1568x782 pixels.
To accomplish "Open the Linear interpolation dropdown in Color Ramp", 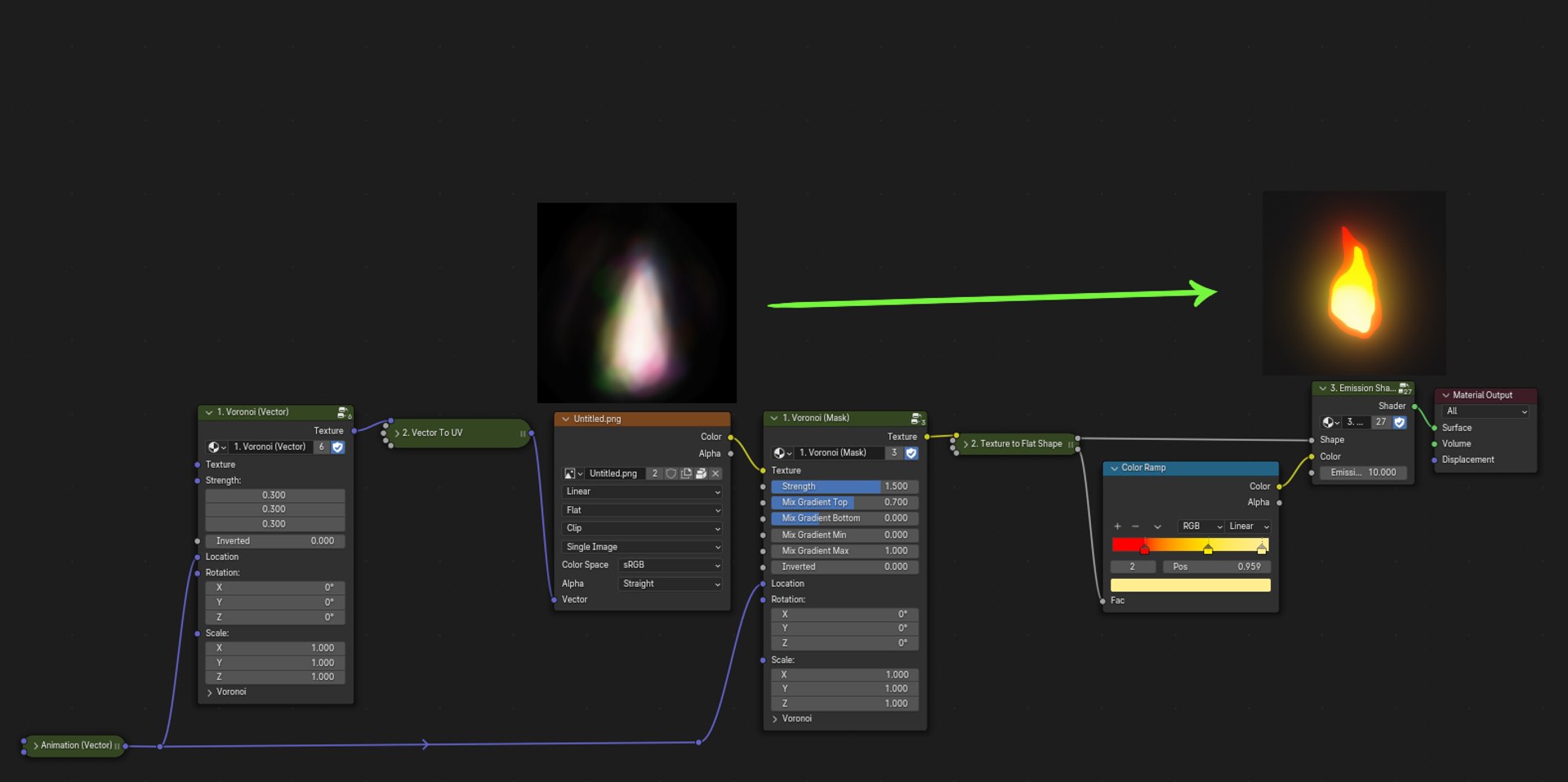I will click(1248, 527).
